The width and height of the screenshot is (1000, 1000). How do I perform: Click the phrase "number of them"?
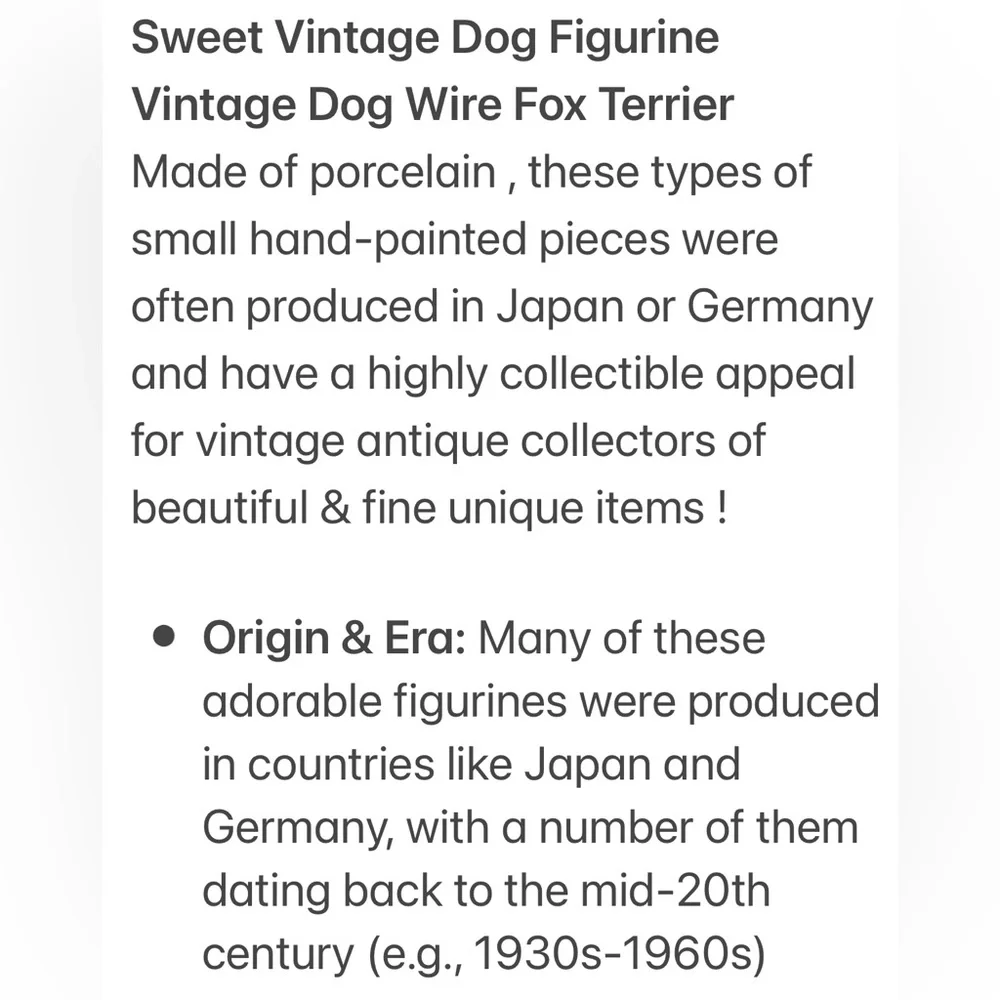[x=698, y=828]
